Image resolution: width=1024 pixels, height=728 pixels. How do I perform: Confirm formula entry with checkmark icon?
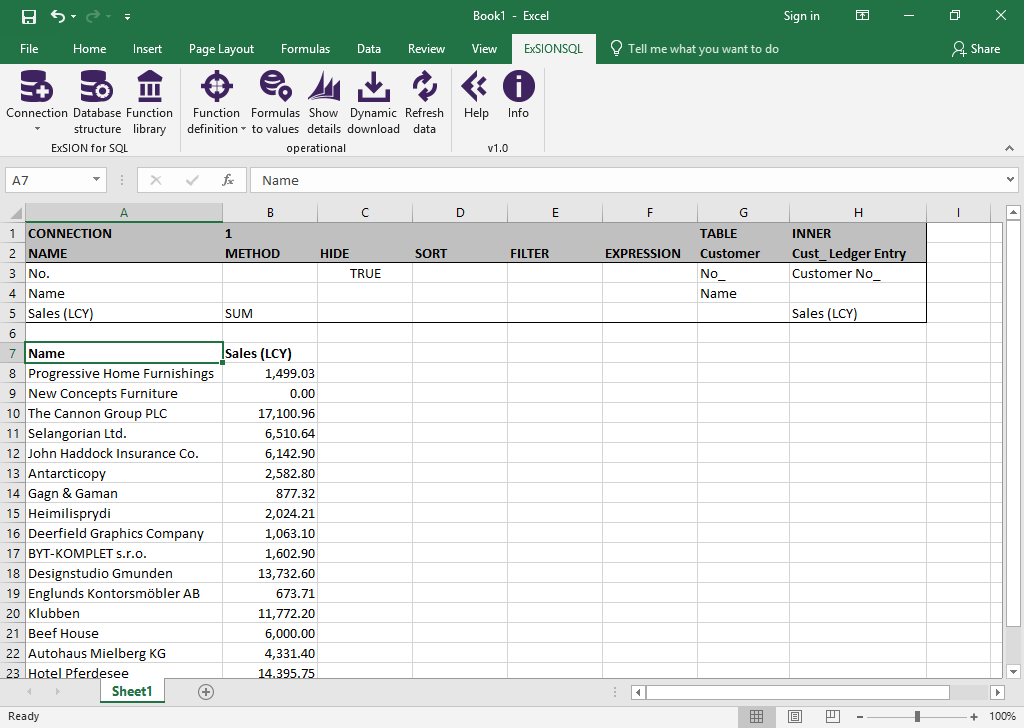tap(192, 180)
